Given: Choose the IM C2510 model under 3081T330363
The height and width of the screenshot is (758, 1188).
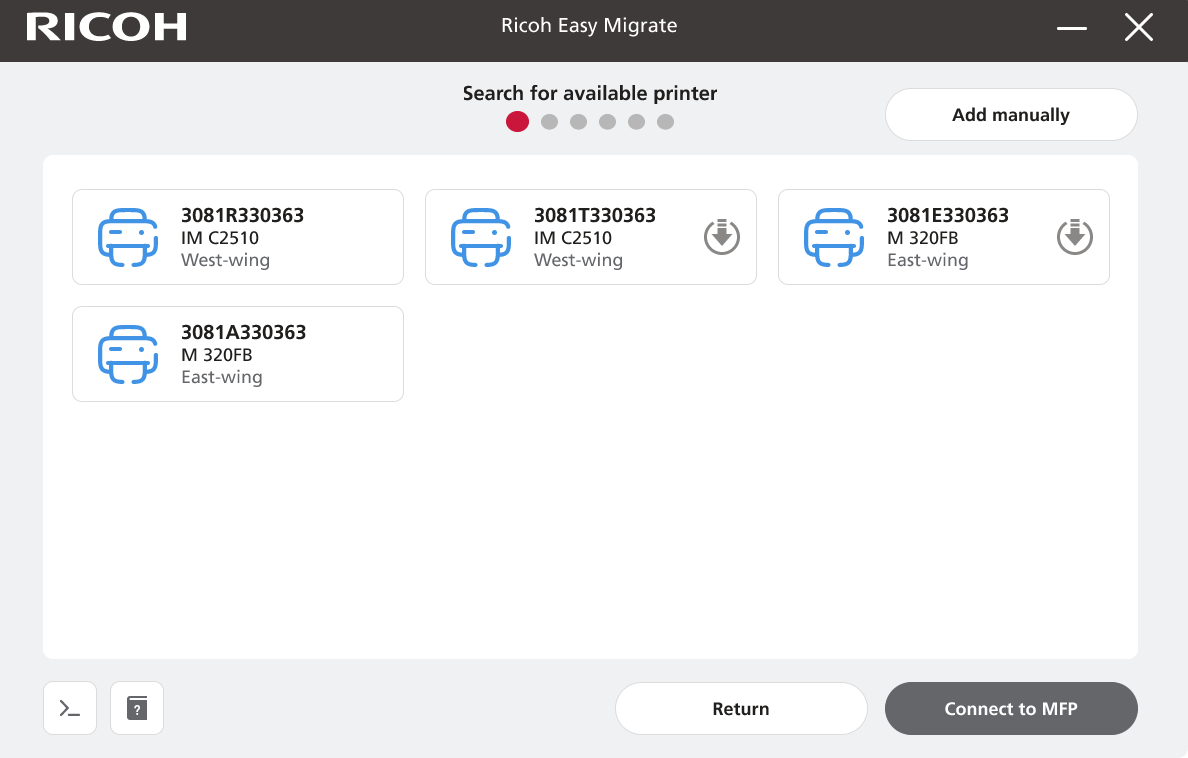Looking at the screenshot, I should click(572, 238).
